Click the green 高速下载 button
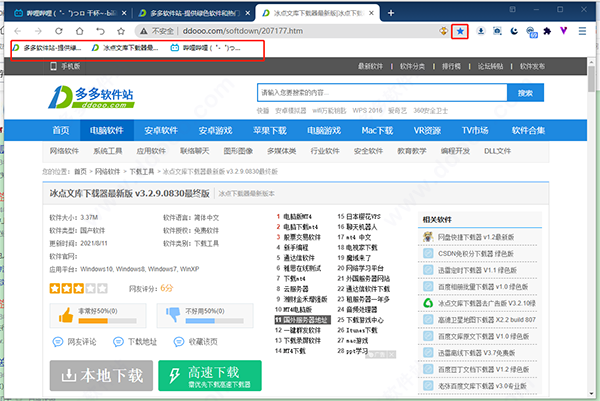Viewport: 600px width, 401px height. tap(210, 375)
